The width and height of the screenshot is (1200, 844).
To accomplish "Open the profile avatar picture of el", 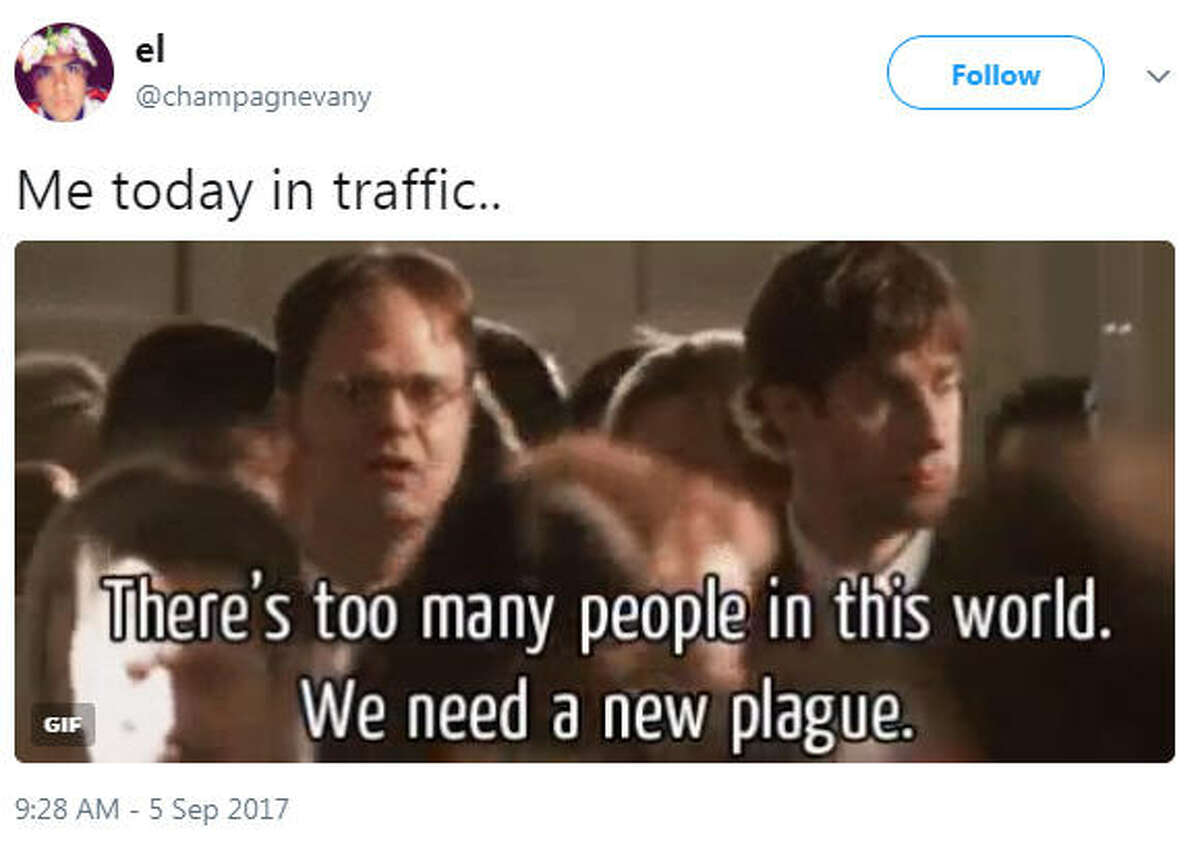I will tap(64, 72).
